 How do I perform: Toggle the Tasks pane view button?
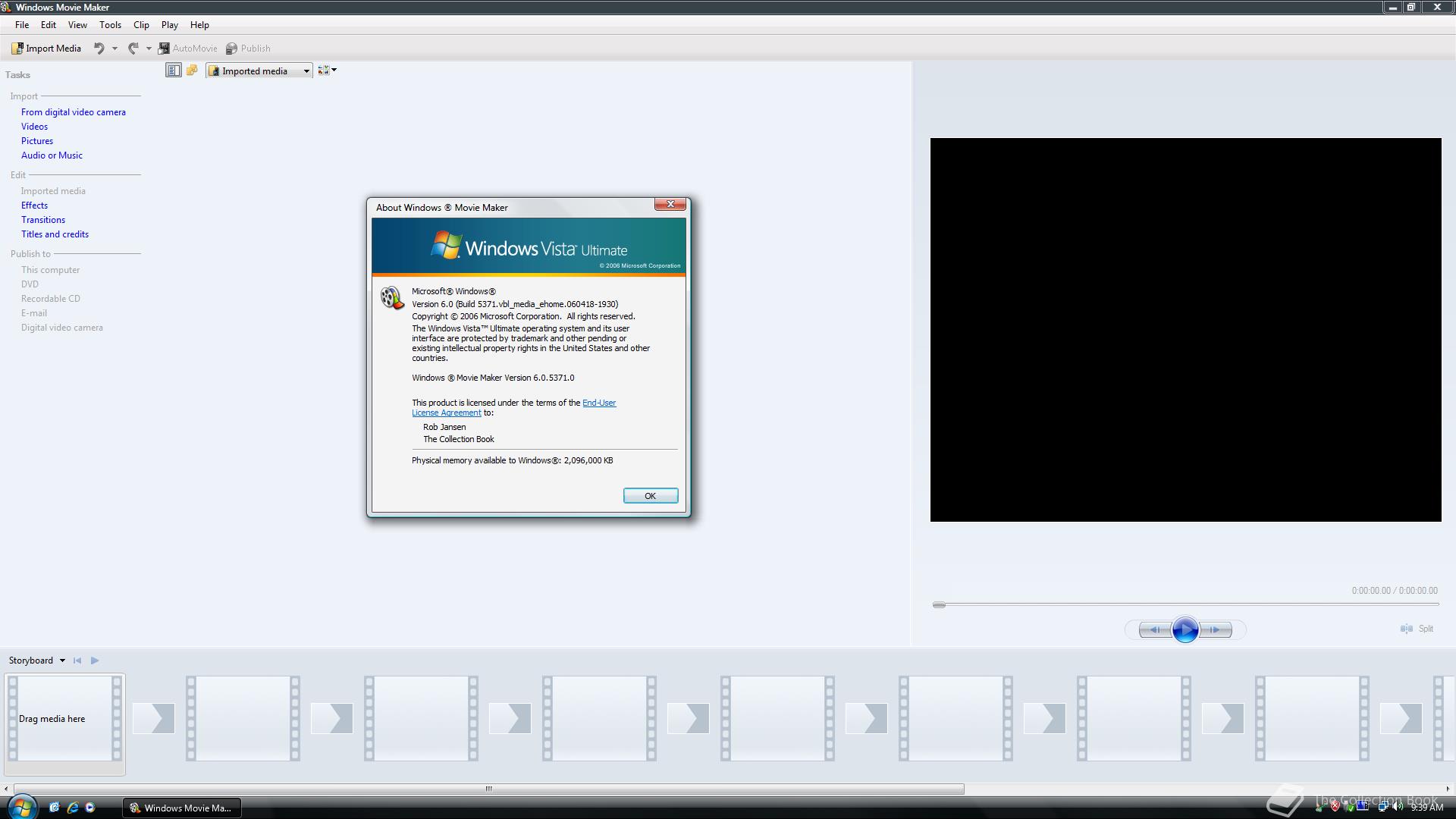pyautogui.click(x=173, y=71)
